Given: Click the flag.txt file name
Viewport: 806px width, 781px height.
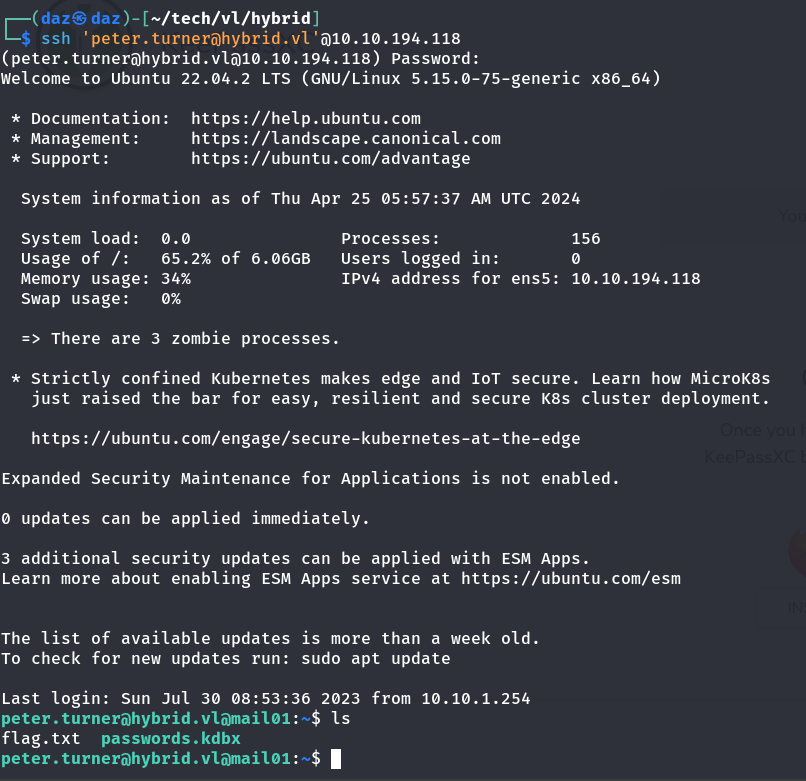Looking at the screenshot, I should click(40, 739).
